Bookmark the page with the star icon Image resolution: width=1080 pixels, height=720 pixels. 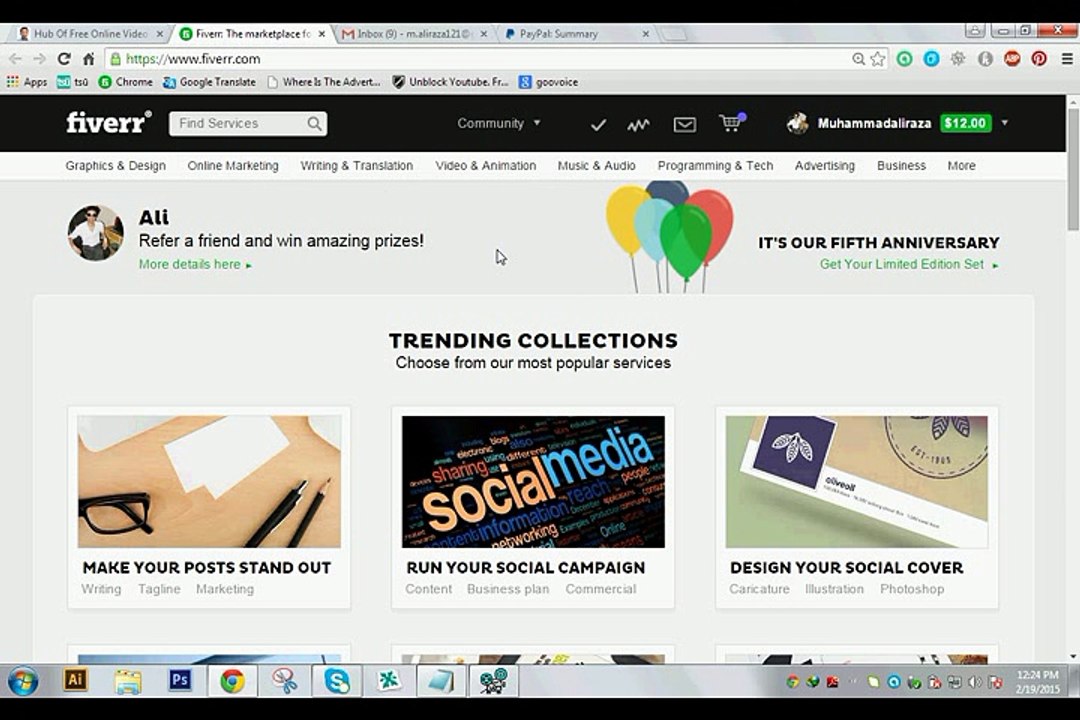tap(878, 59)
